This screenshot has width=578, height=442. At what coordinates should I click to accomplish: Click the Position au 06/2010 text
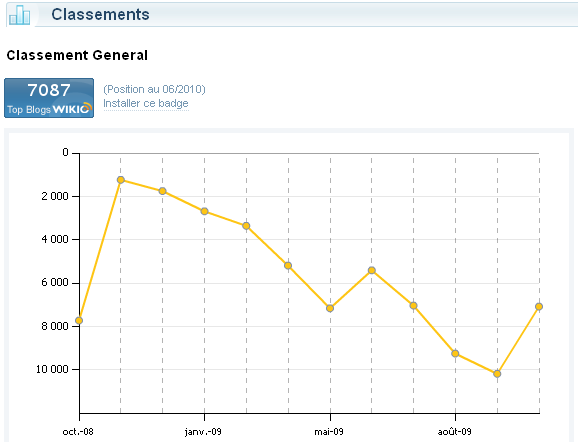click(154, 89)
